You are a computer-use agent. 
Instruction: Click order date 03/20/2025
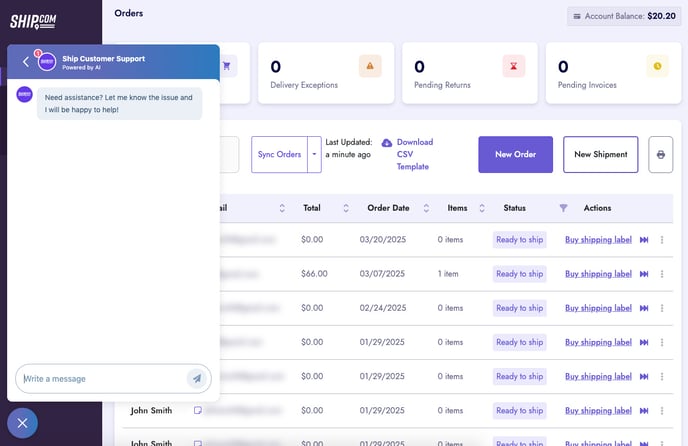click(383, 240)
